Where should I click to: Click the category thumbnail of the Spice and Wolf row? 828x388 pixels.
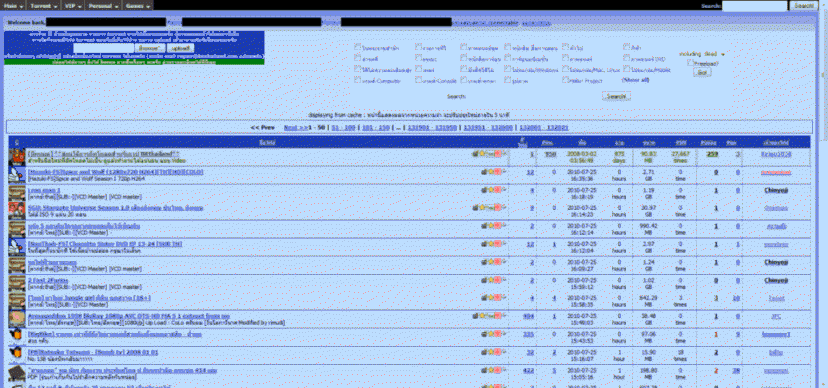[x=17, y=175]
